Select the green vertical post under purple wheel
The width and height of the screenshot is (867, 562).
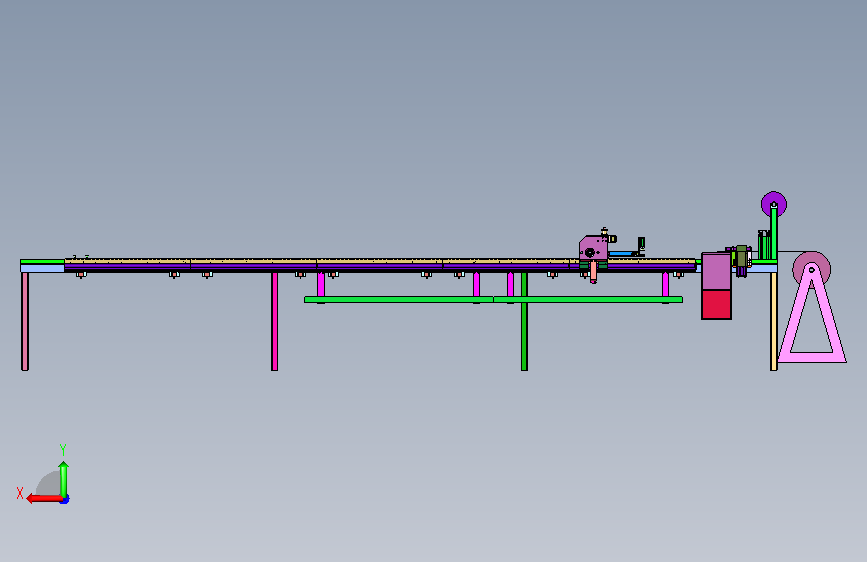click(x=774, y=231)
